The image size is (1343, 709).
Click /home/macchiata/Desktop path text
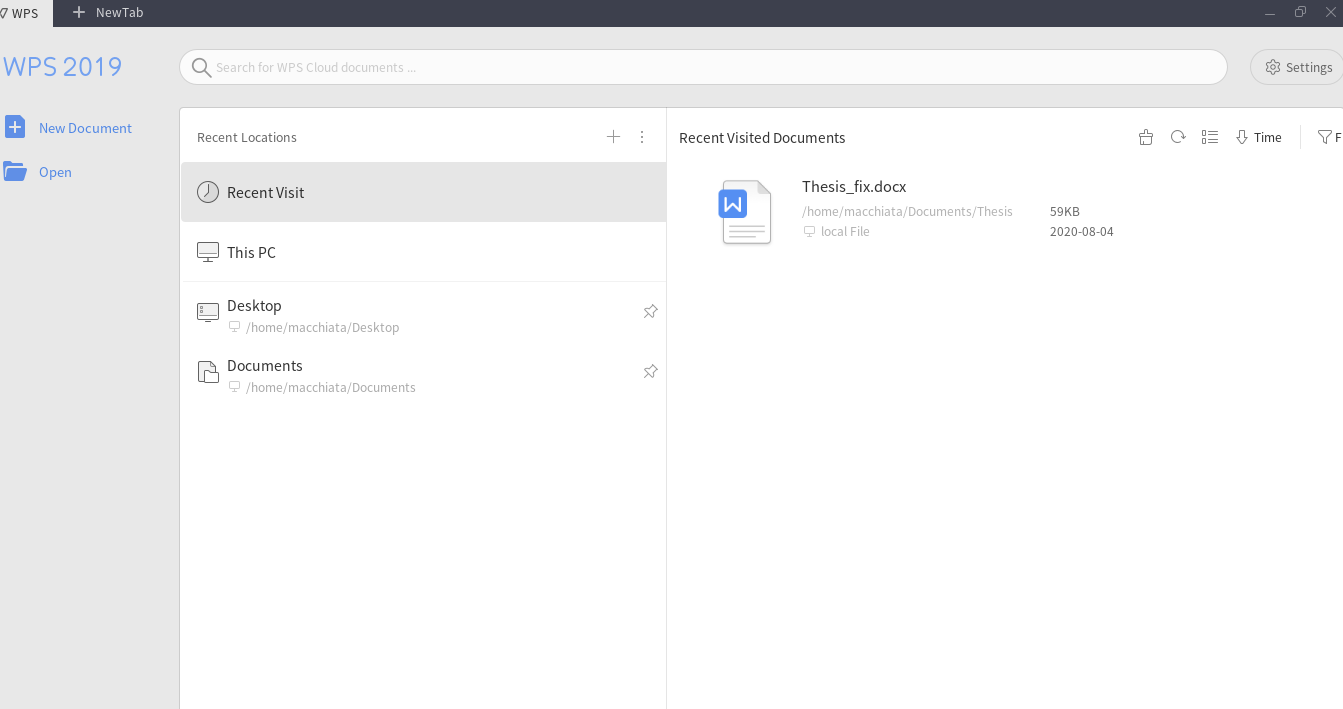(322, 328)
